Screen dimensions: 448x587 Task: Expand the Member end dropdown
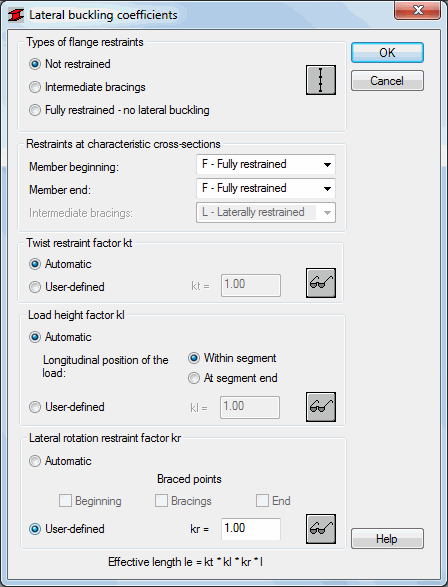click(x=266, y=188)
